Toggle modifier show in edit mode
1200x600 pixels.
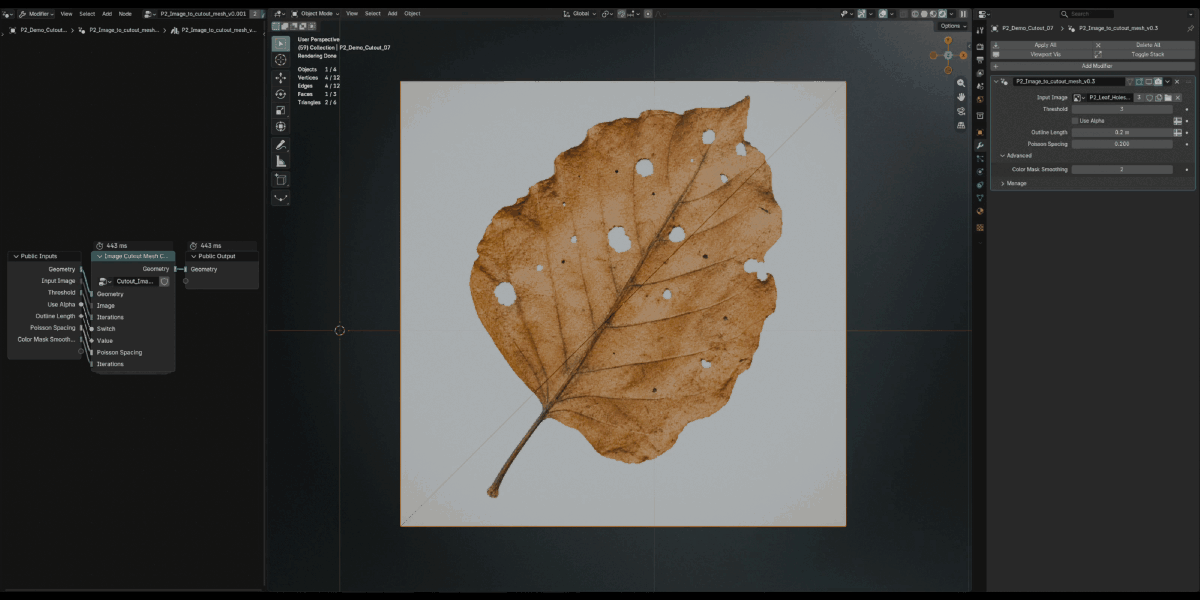[x=1139, y=81]
